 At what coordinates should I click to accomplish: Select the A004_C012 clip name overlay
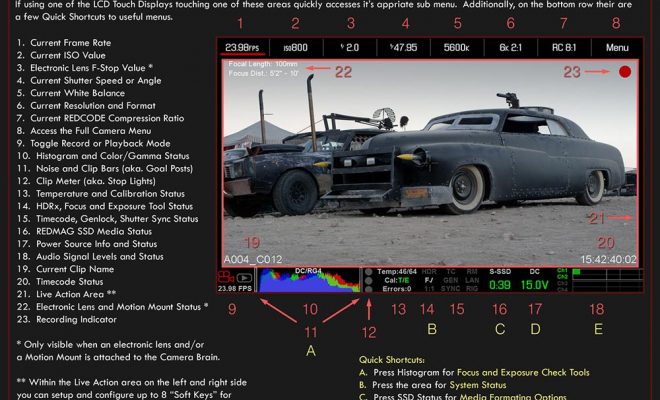point(253,259)
